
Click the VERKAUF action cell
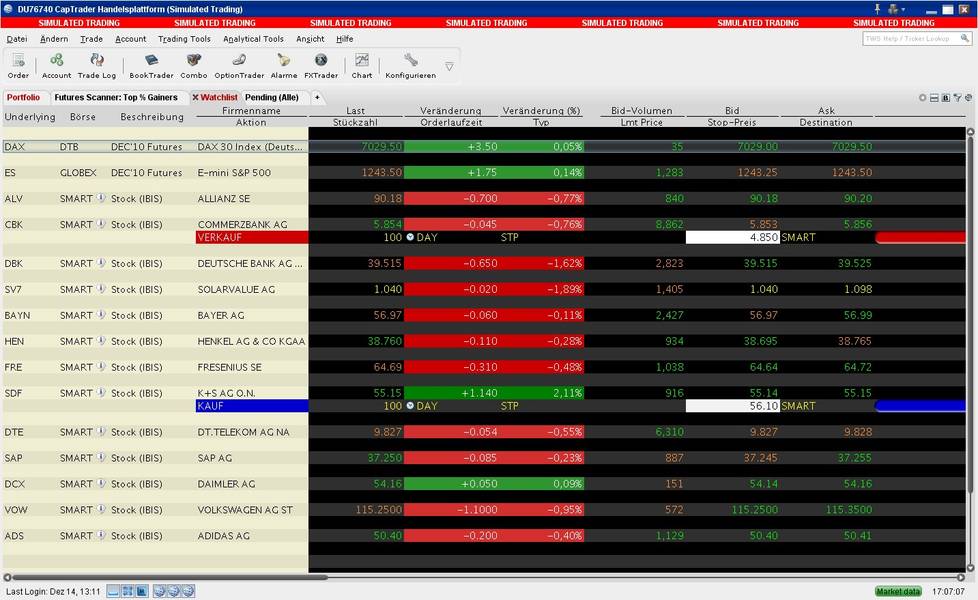[x=252, y=237]
